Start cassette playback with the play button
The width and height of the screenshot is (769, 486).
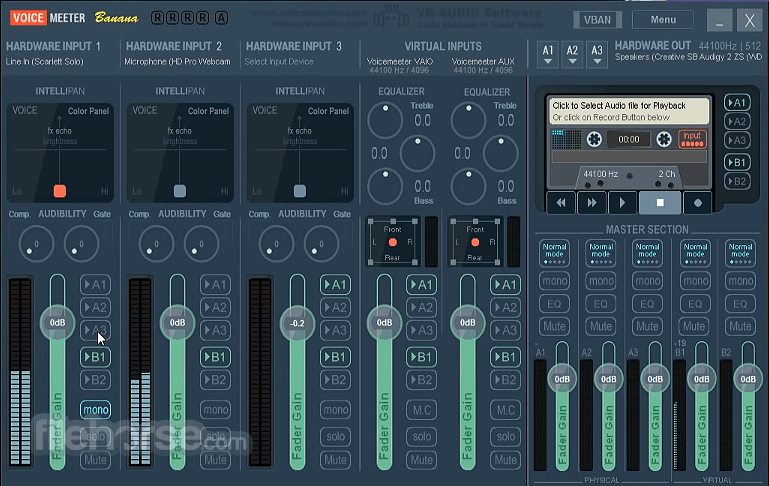click(622, 203)
